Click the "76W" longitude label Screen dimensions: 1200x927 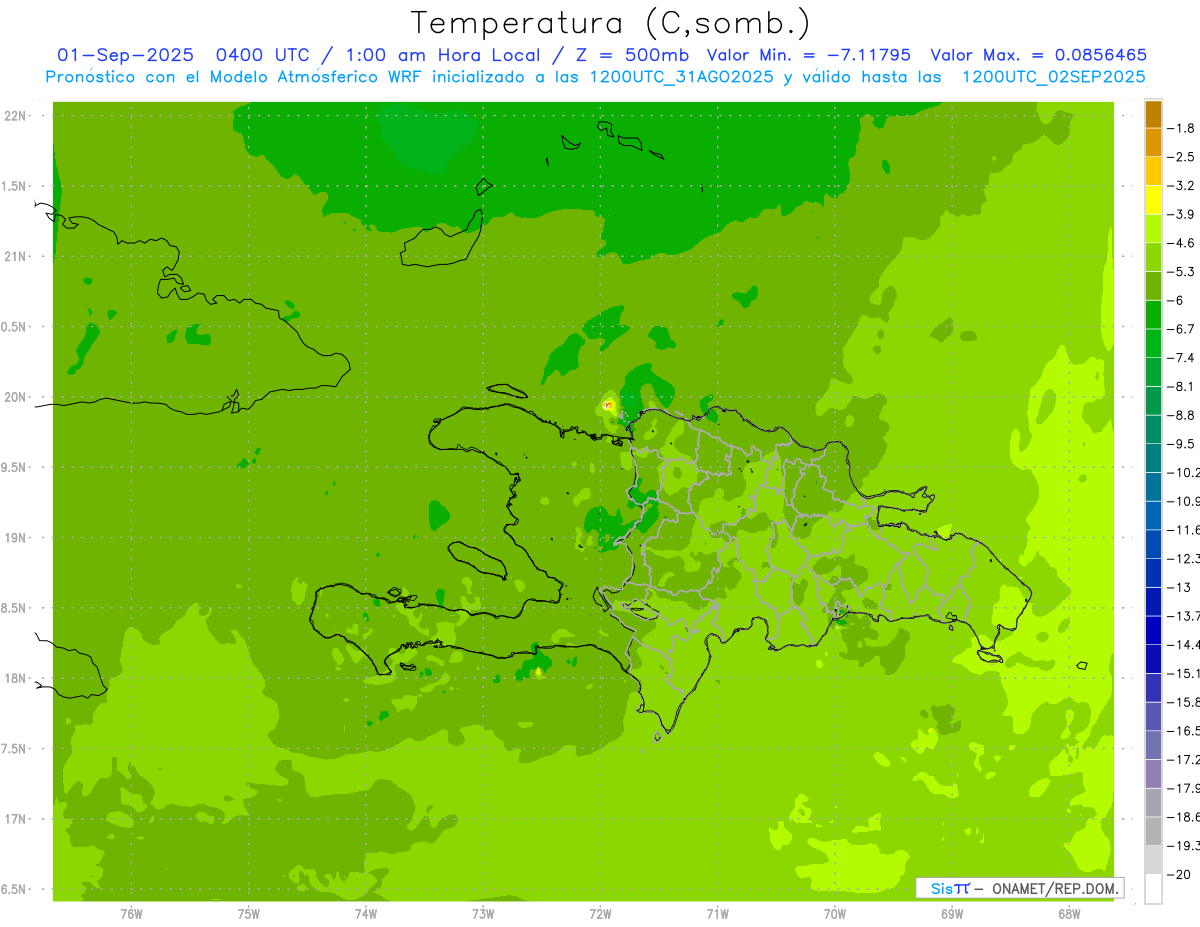(x=131, y=914)
